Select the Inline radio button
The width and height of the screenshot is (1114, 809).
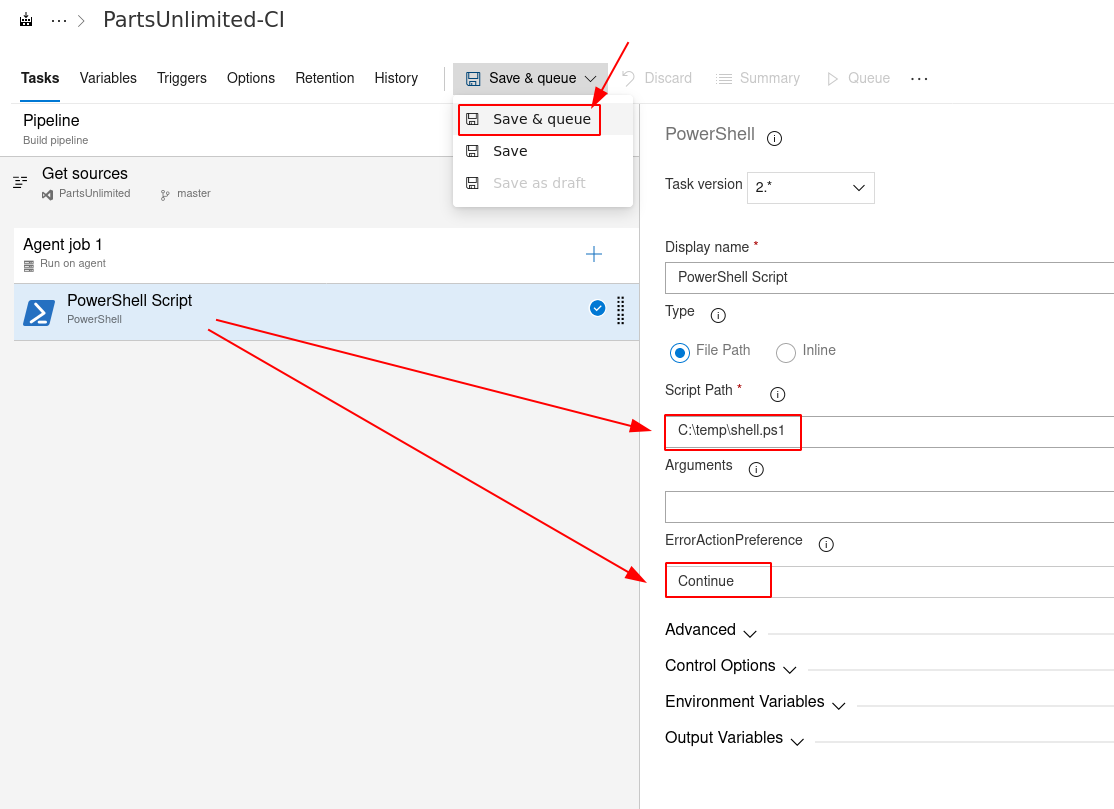(786, 352)
